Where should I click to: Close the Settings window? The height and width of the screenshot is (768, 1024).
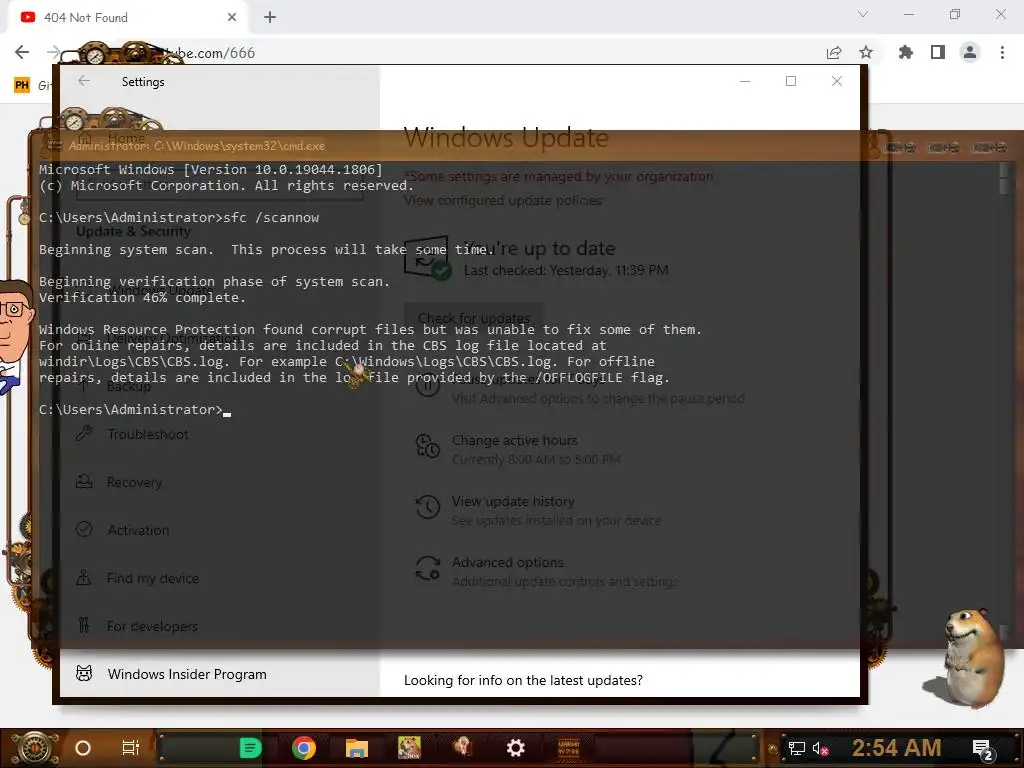[x=837, y=81]
